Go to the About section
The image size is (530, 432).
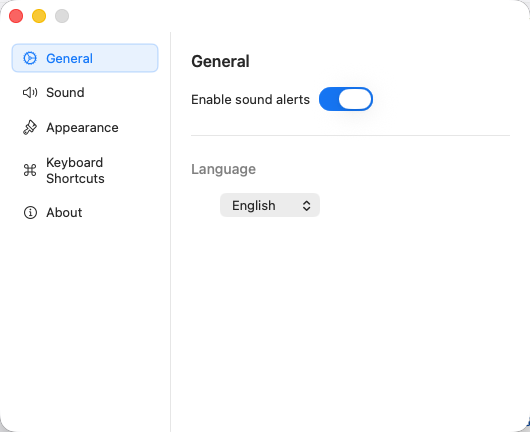pos(85,213)
